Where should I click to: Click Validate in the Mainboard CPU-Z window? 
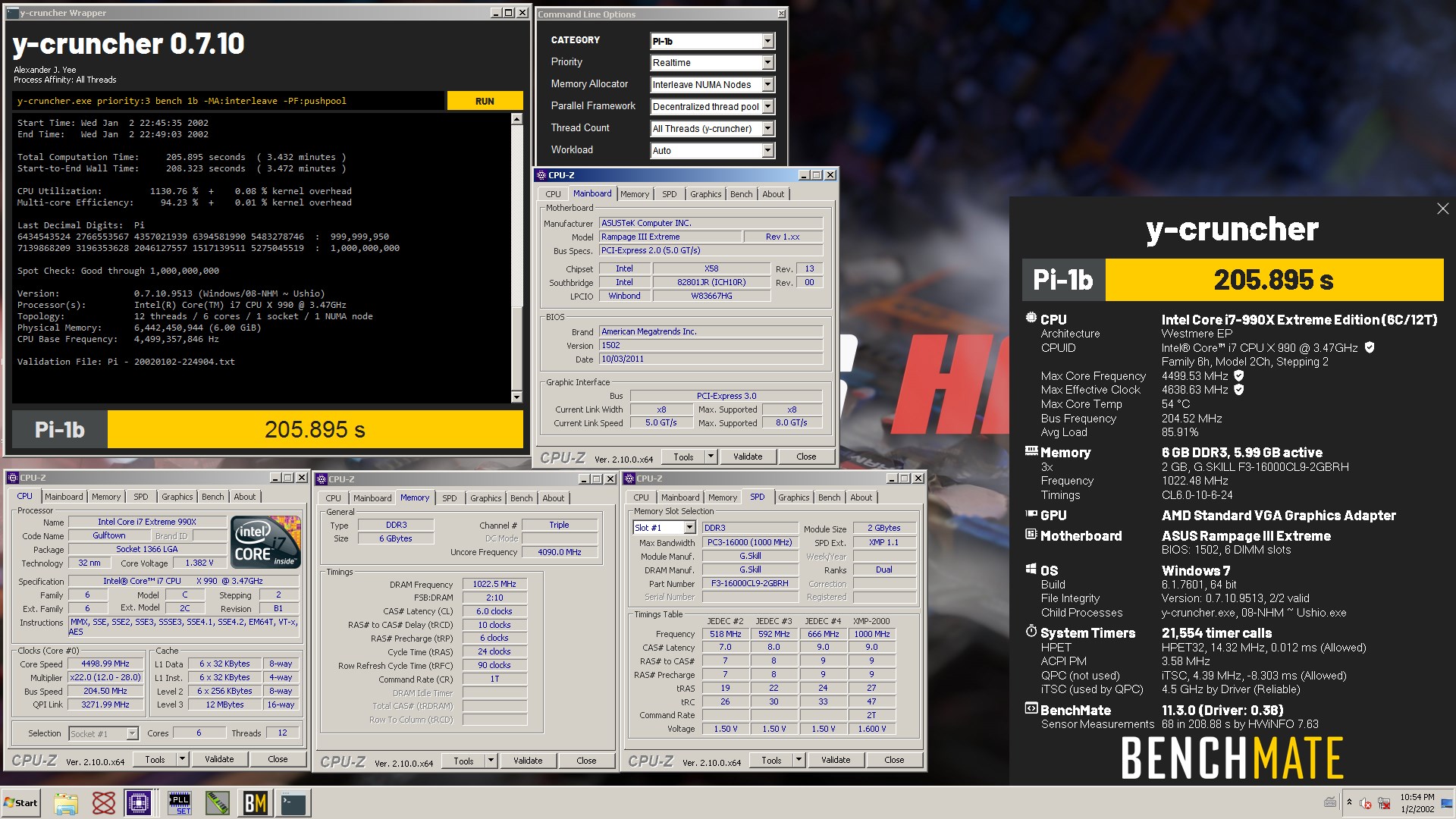[748, 457]
